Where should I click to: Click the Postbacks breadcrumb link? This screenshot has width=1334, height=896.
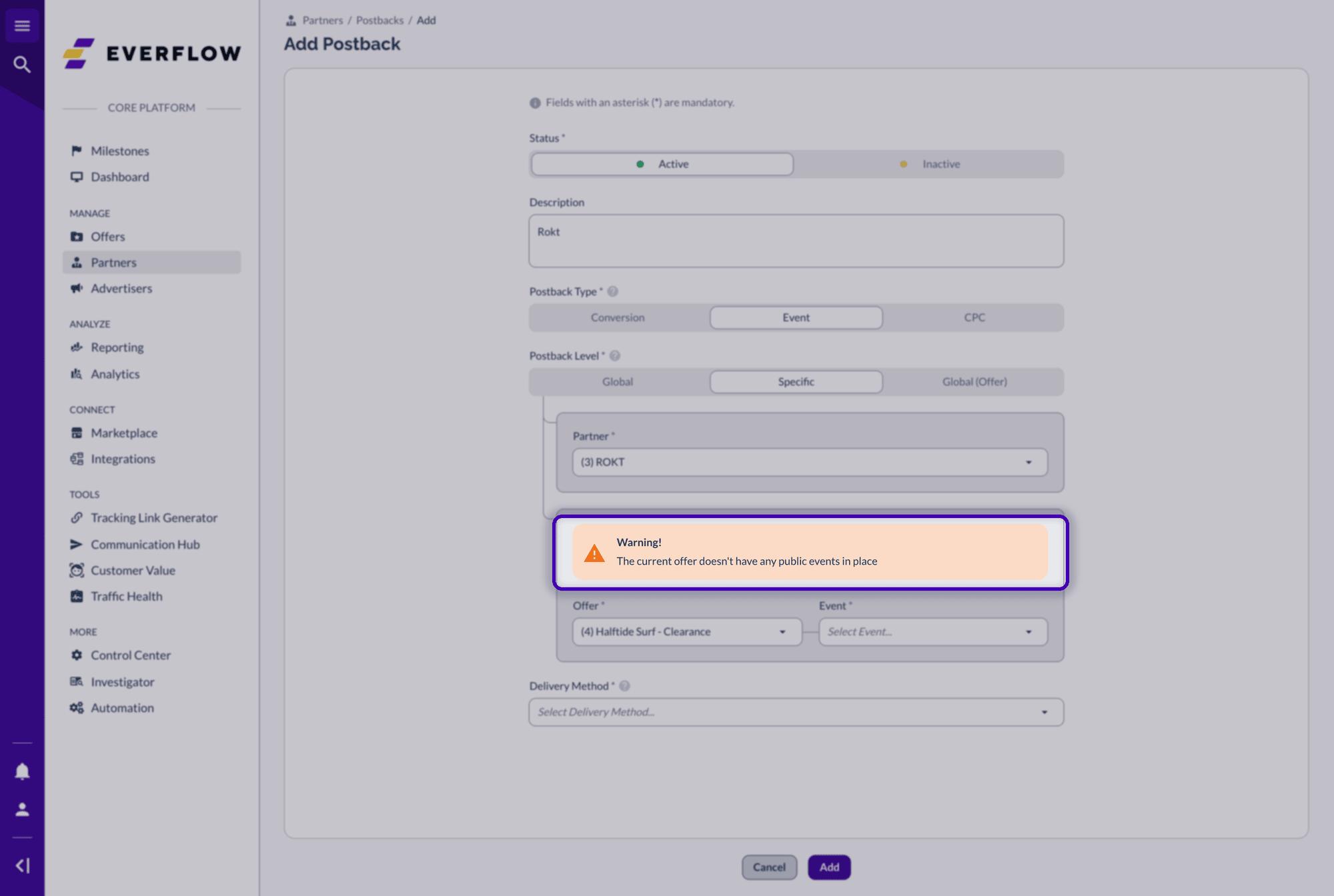pyautogui.click(x=380, y=21)
